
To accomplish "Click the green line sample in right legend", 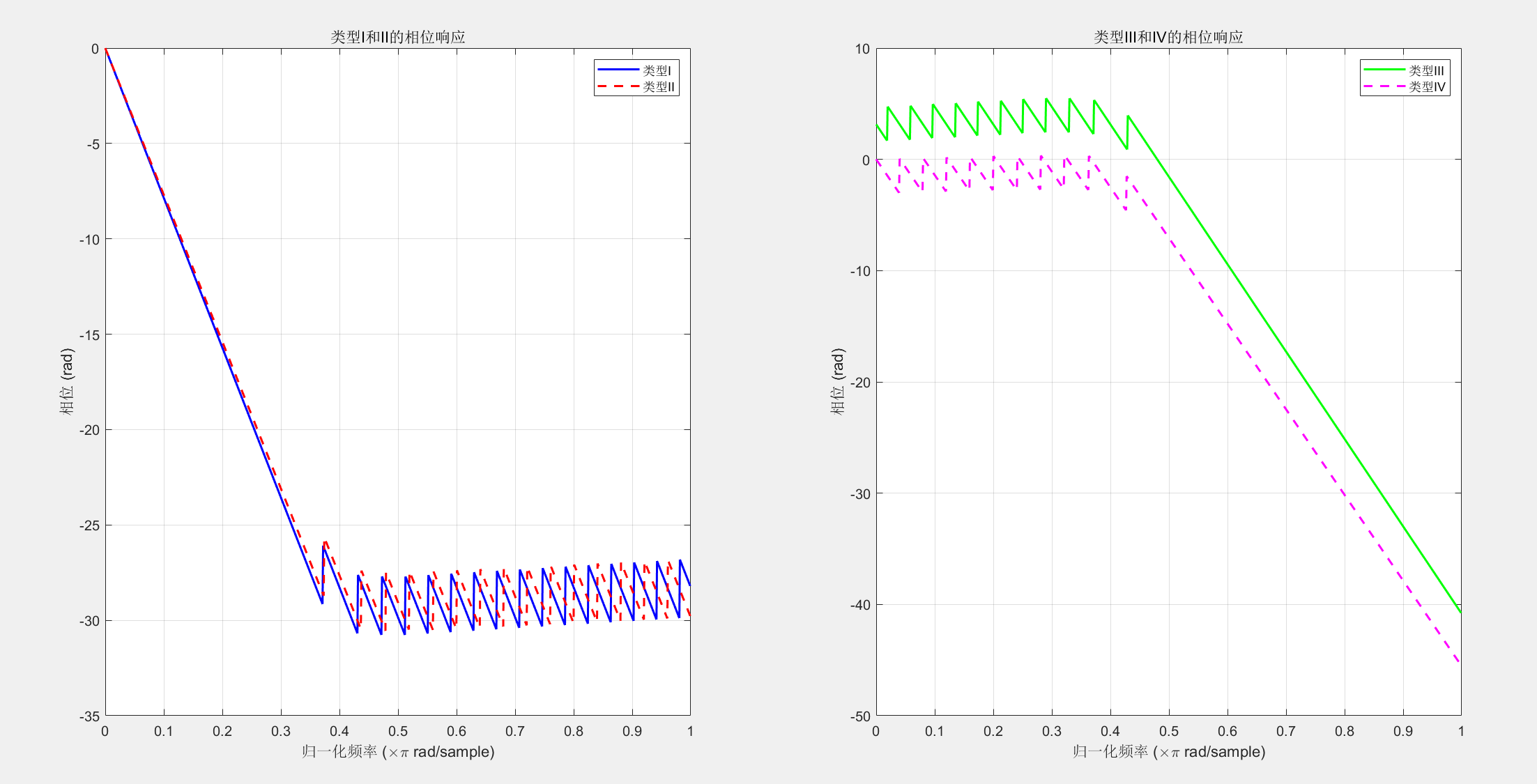I will pos(1384,70).
